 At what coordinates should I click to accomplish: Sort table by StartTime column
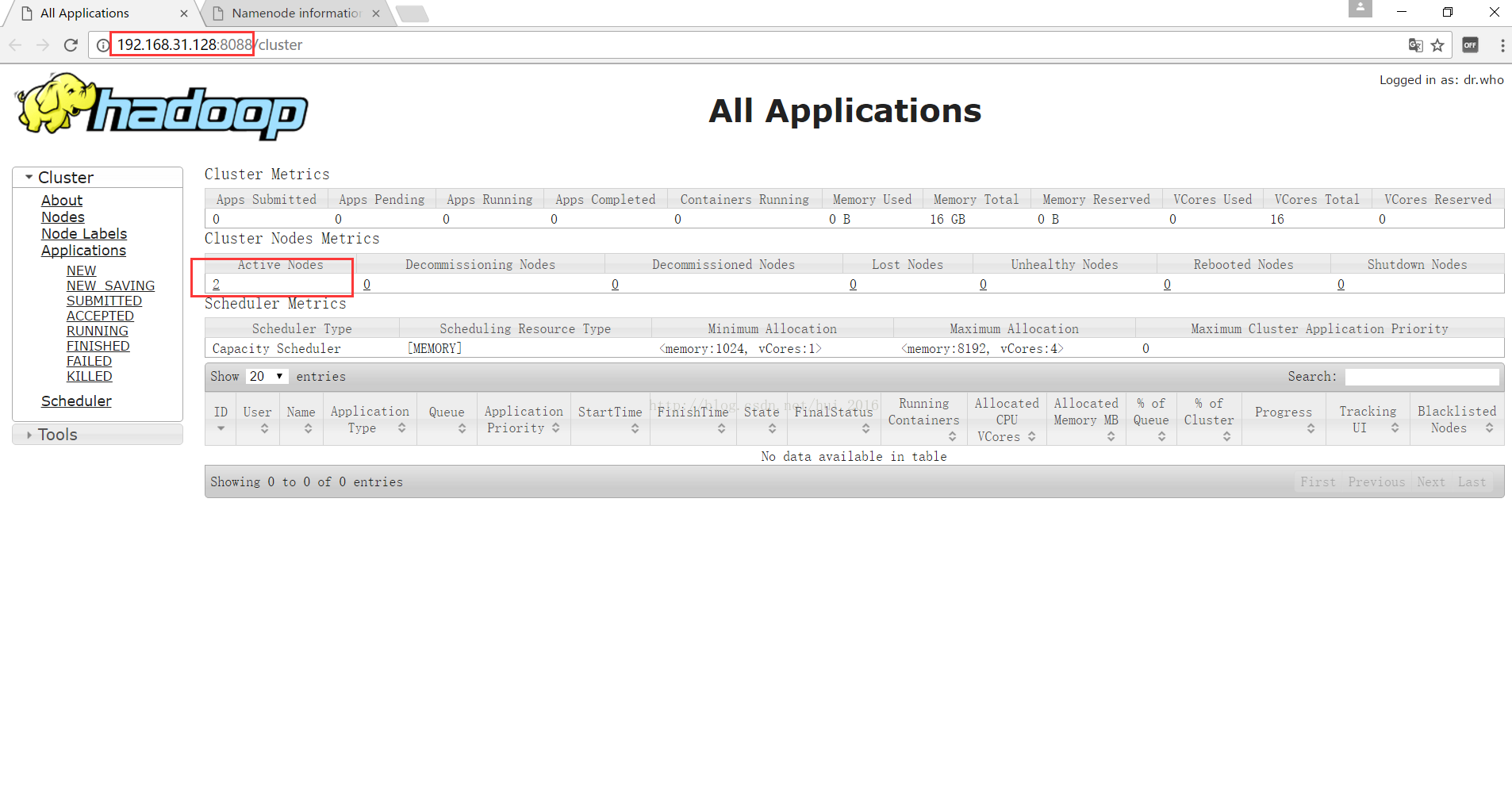coord(609,419)
